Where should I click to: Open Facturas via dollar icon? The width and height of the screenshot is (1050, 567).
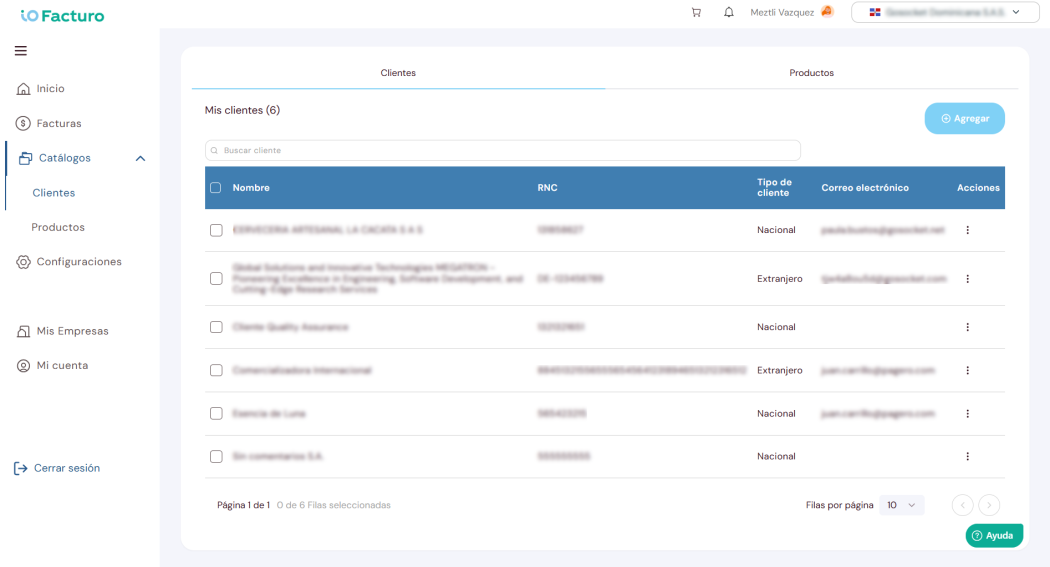pyautogui.click(x=23, y=123)
